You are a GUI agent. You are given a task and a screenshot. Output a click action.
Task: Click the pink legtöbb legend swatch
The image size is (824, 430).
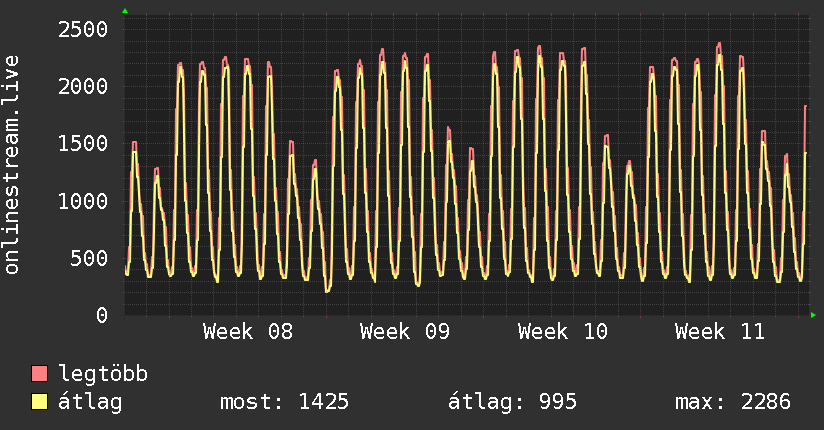[x=39, y=373]
